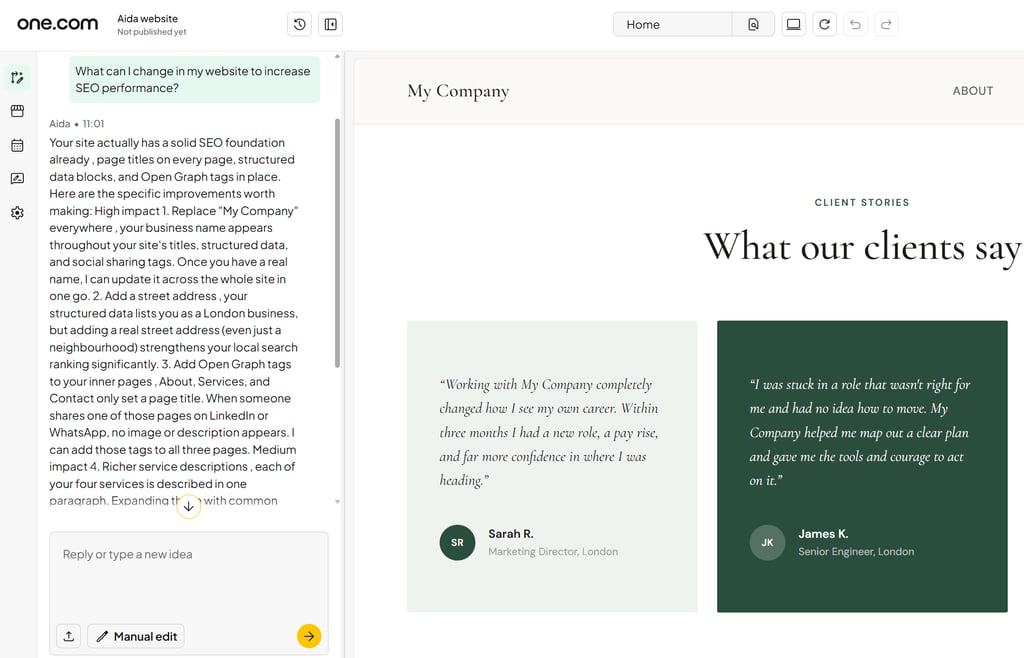Click the Aida website project name
The image size is (1024, 658).
coord(148,18)
